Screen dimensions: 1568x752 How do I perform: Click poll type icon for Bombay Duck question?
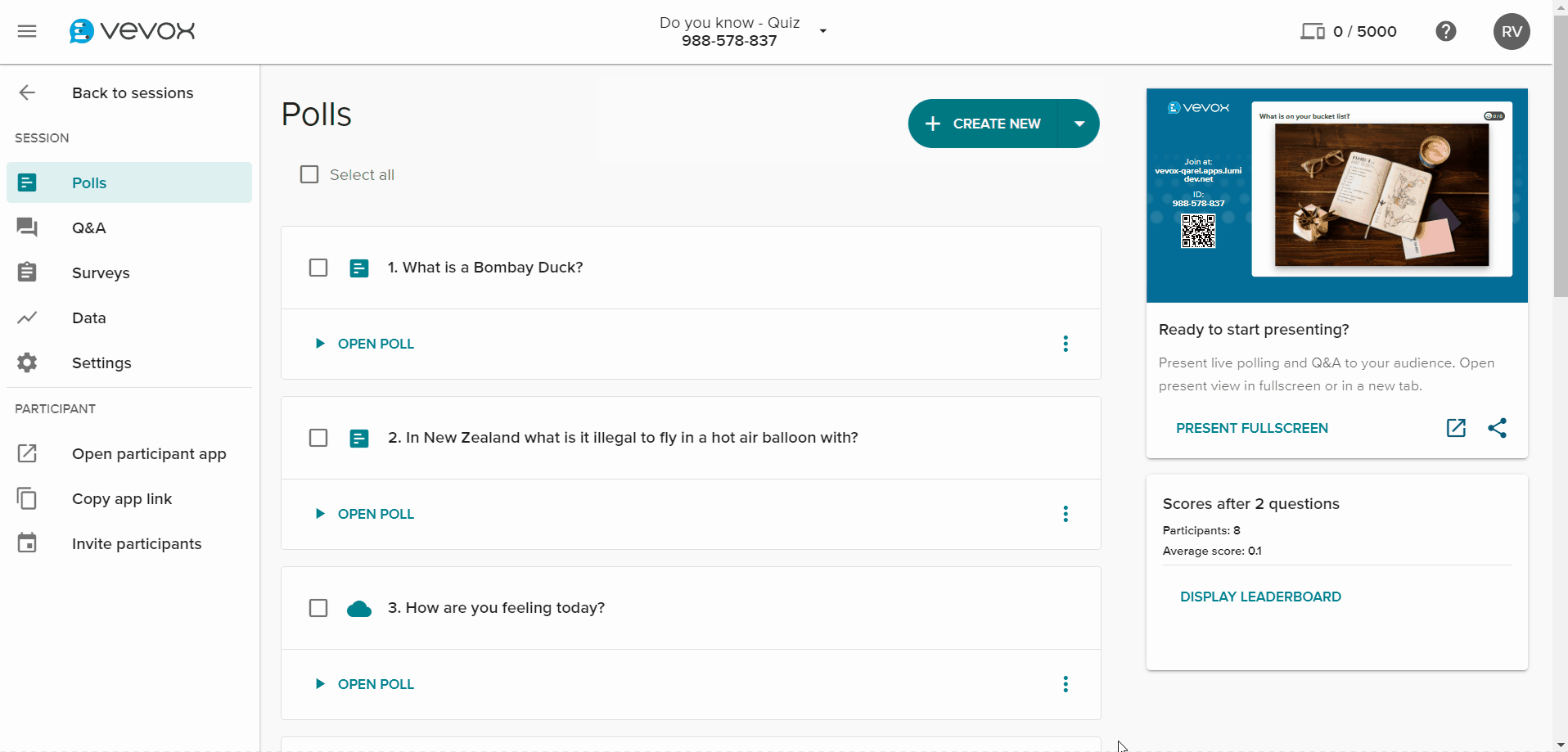[x=359, y=268]
